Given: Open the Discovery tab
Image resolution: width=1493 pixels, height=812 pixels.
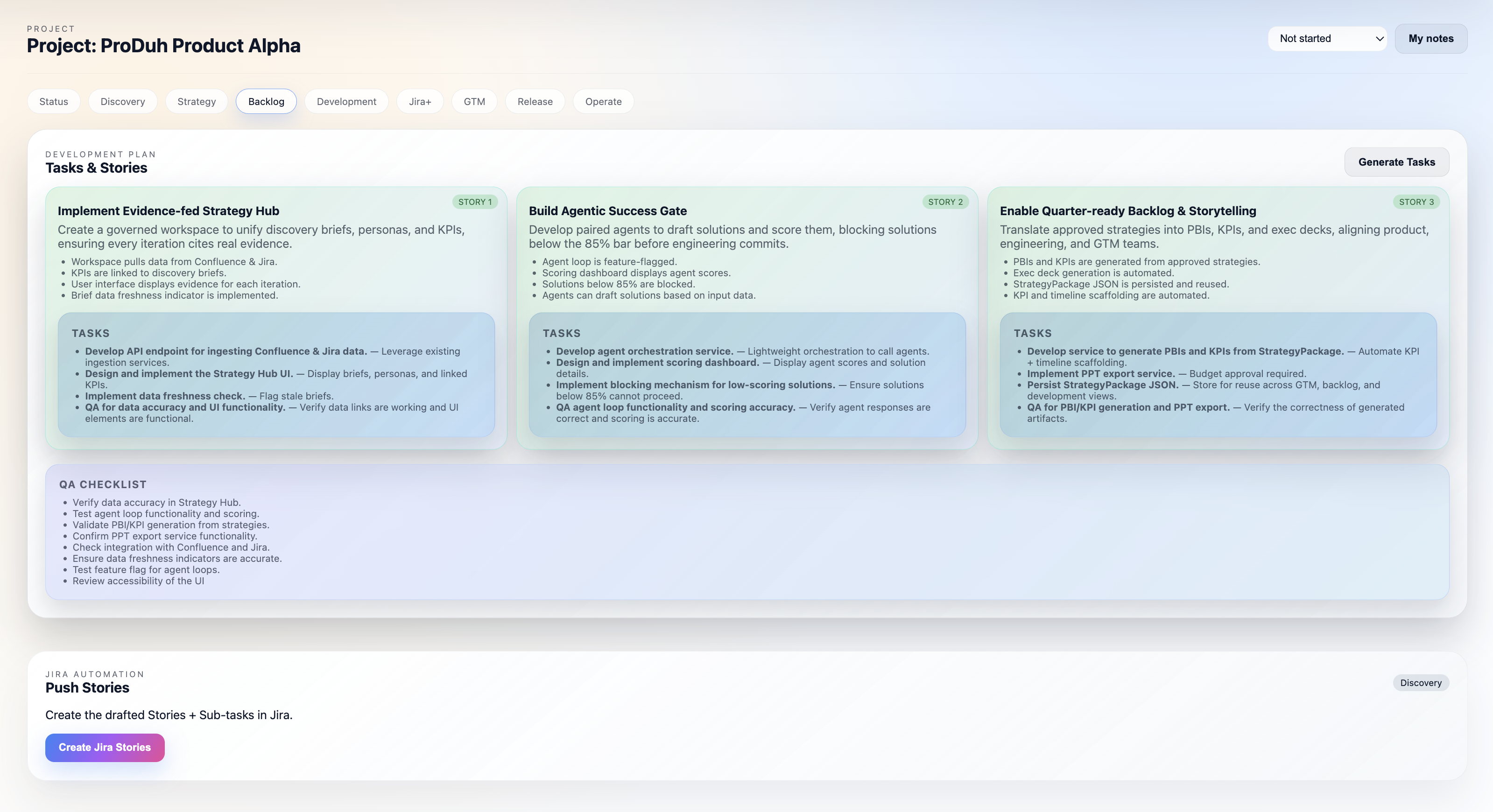Looking at the screenshot, I should pos(122,101).
